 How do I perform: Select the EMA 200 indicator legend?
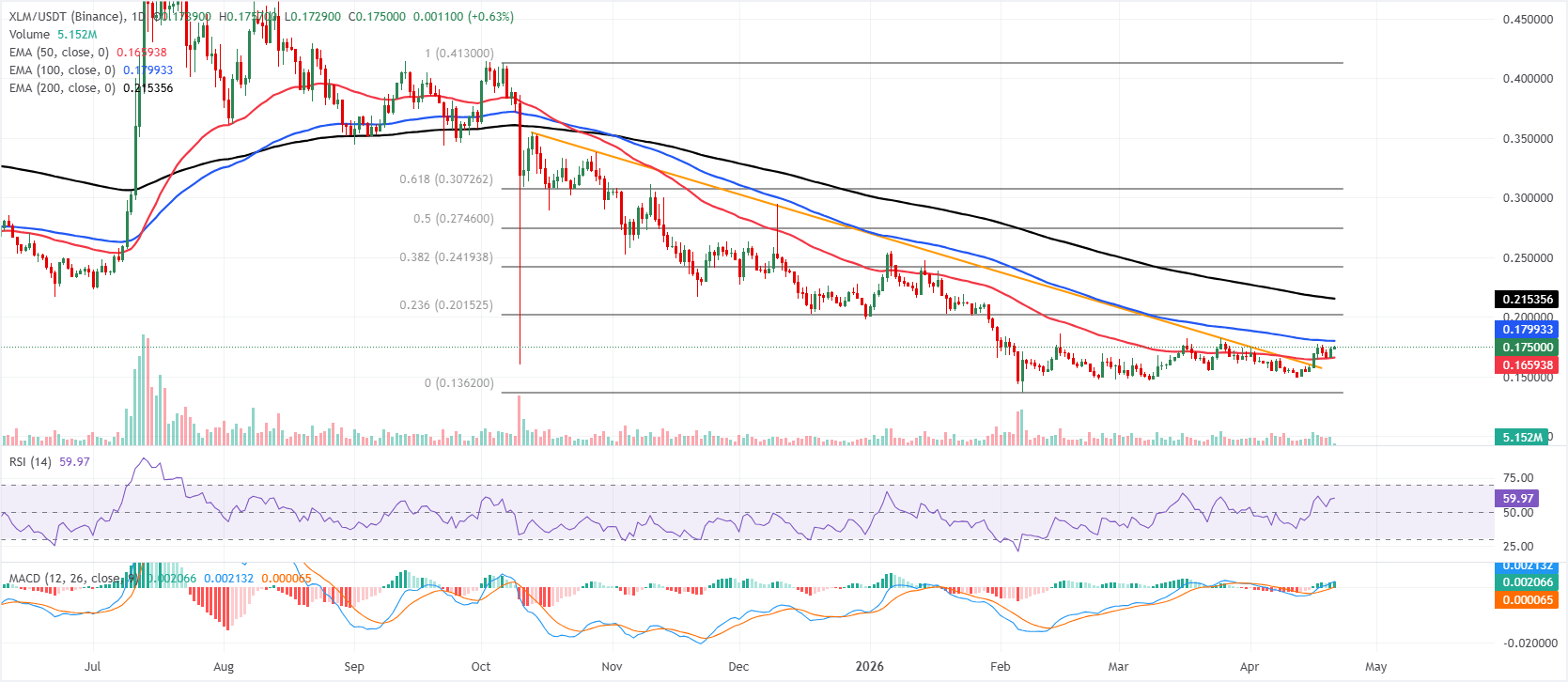pyautogui.click(x=62, y=88)
